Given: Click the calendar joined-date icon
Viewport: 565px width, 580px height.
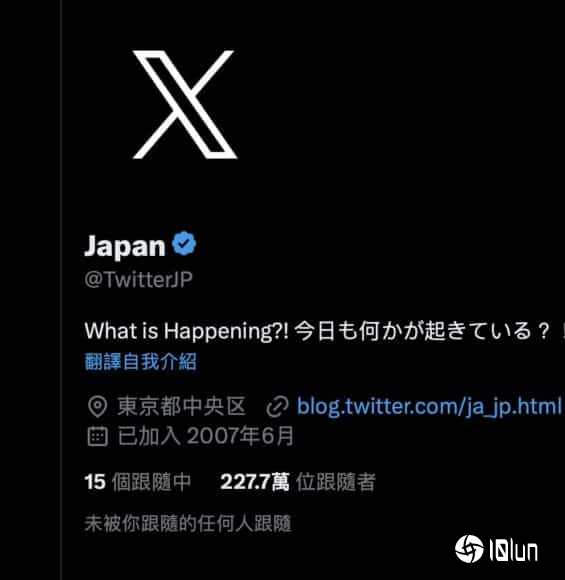Looking at the screenshot, I should coord(98,436).
